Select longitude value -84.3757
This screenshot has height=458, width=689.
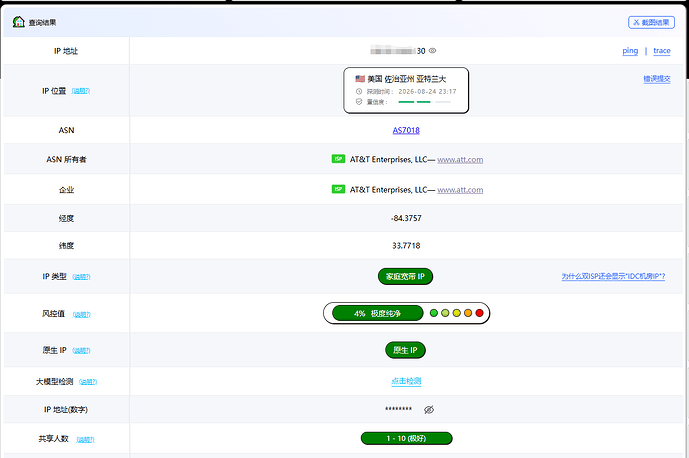click(406, 218)
